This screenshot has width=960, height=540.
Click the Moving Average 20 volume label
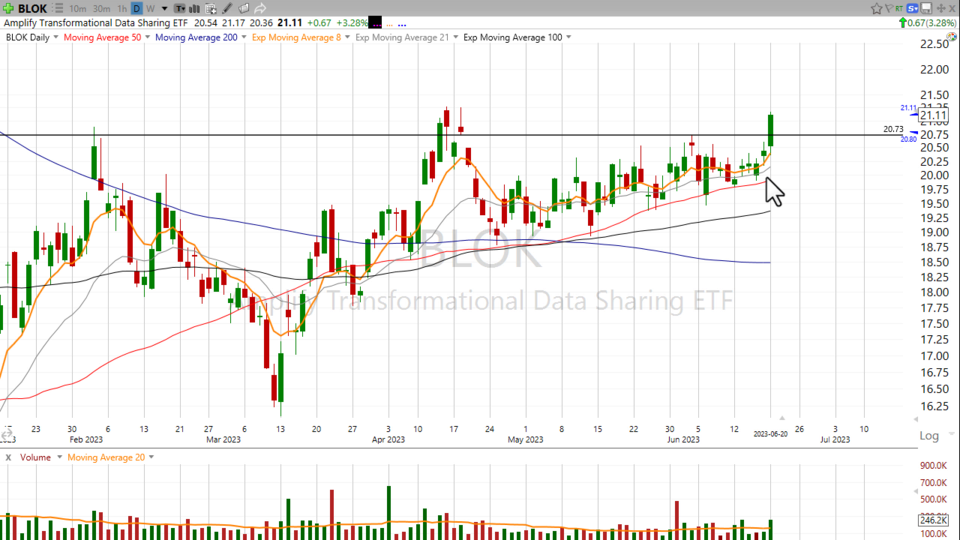(106, 457)
